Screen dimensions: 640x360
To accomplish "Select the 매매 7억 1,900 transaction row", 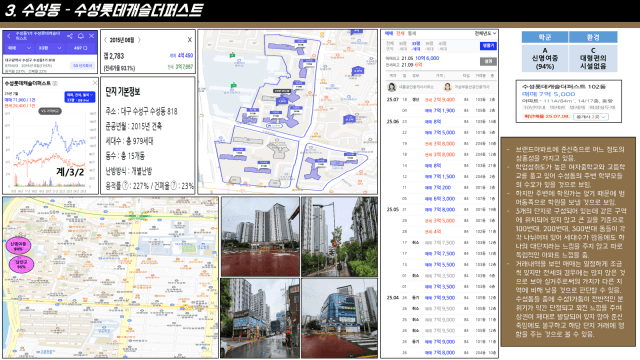I will pyautogui.click(x=441, y=111).
